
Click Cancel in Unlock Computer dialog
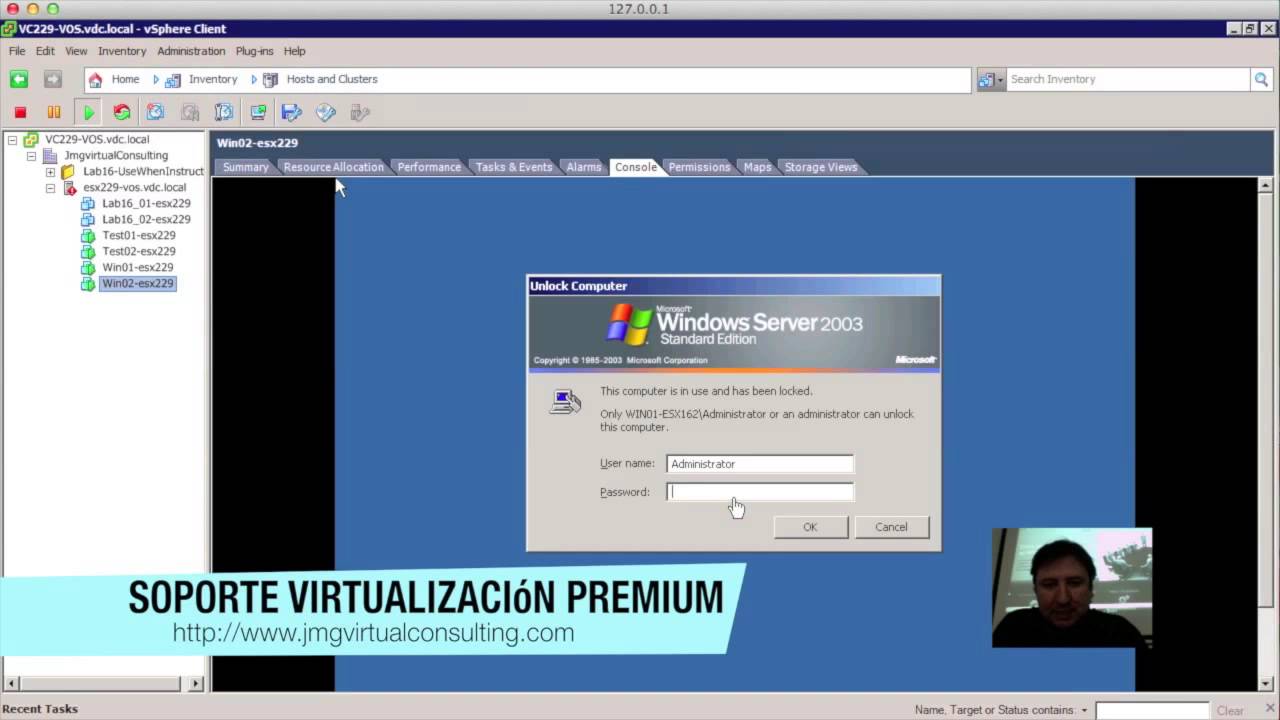click(891, 527)
